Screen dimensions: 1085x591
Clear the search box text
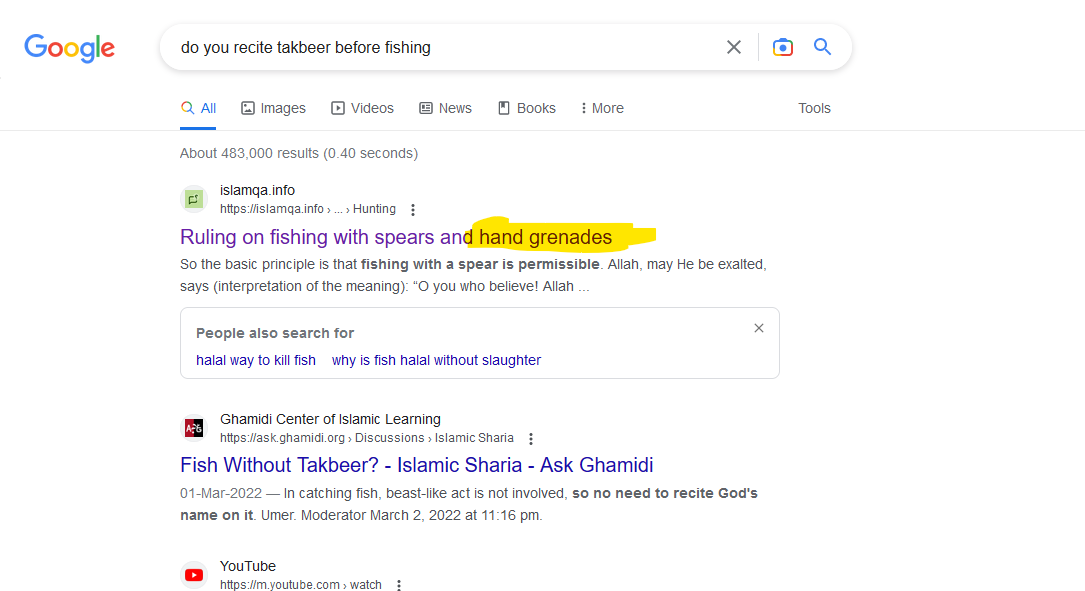coord(734,47)
